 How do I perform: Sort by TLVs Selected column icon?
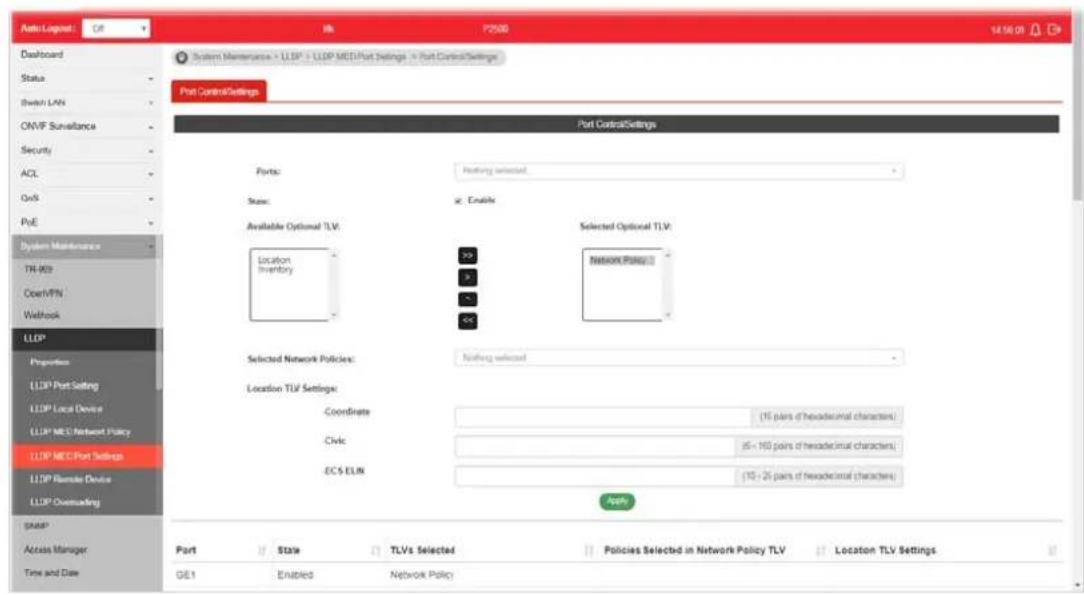[x=589, y=551]
